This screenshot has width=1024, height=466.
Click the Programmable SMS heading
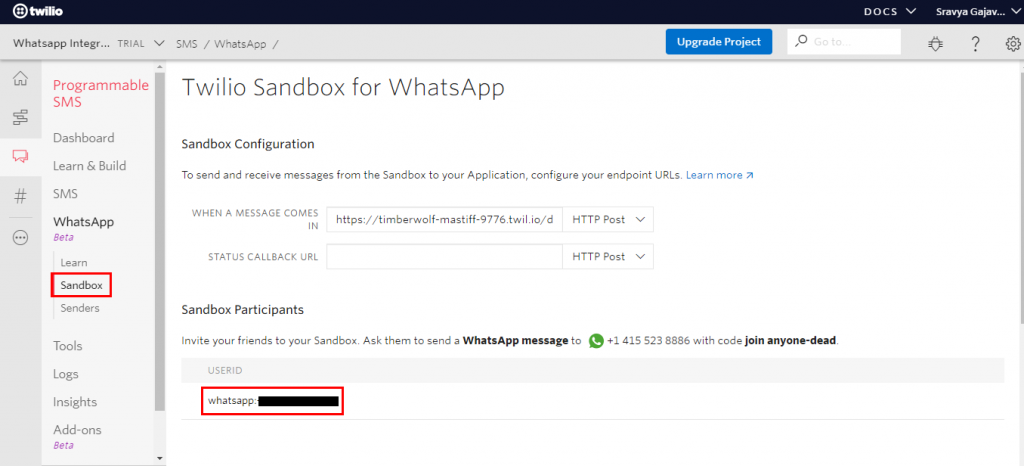(101, 93)
